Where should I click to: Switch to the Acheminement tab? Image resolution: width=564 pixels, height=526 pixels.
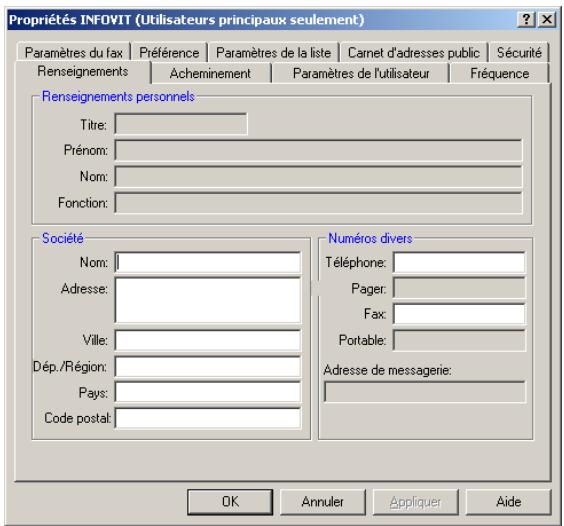pyautogui.click(x=210, y=73)
